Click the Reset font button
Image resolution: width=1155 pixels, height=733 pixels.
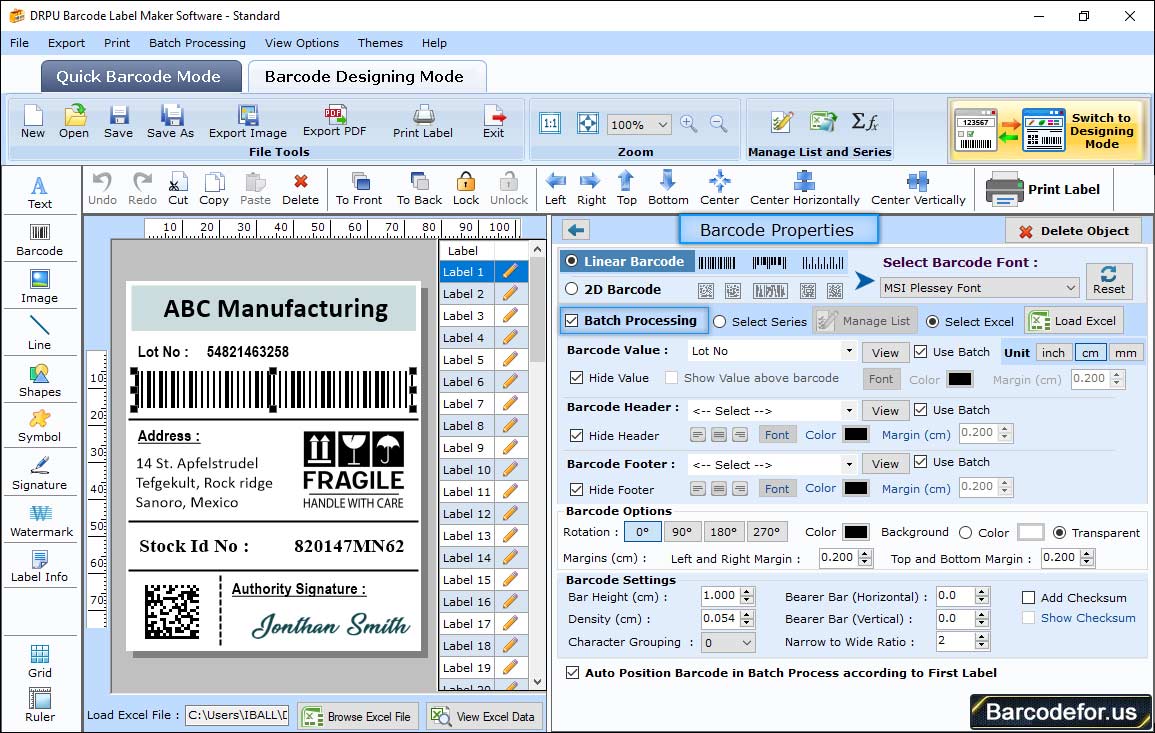pos(1109,280)
